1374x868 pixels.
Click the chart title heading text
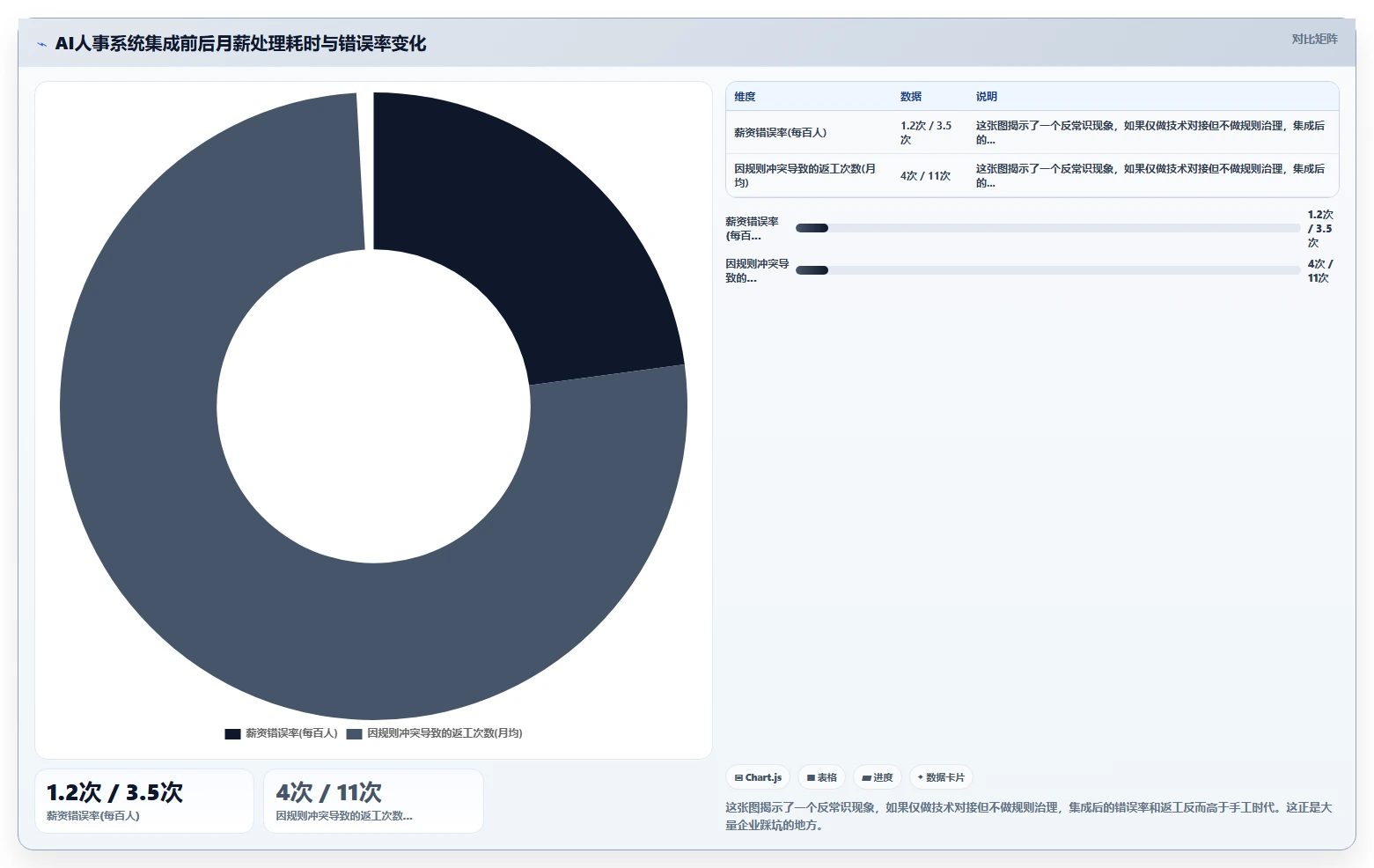[240, 43]
